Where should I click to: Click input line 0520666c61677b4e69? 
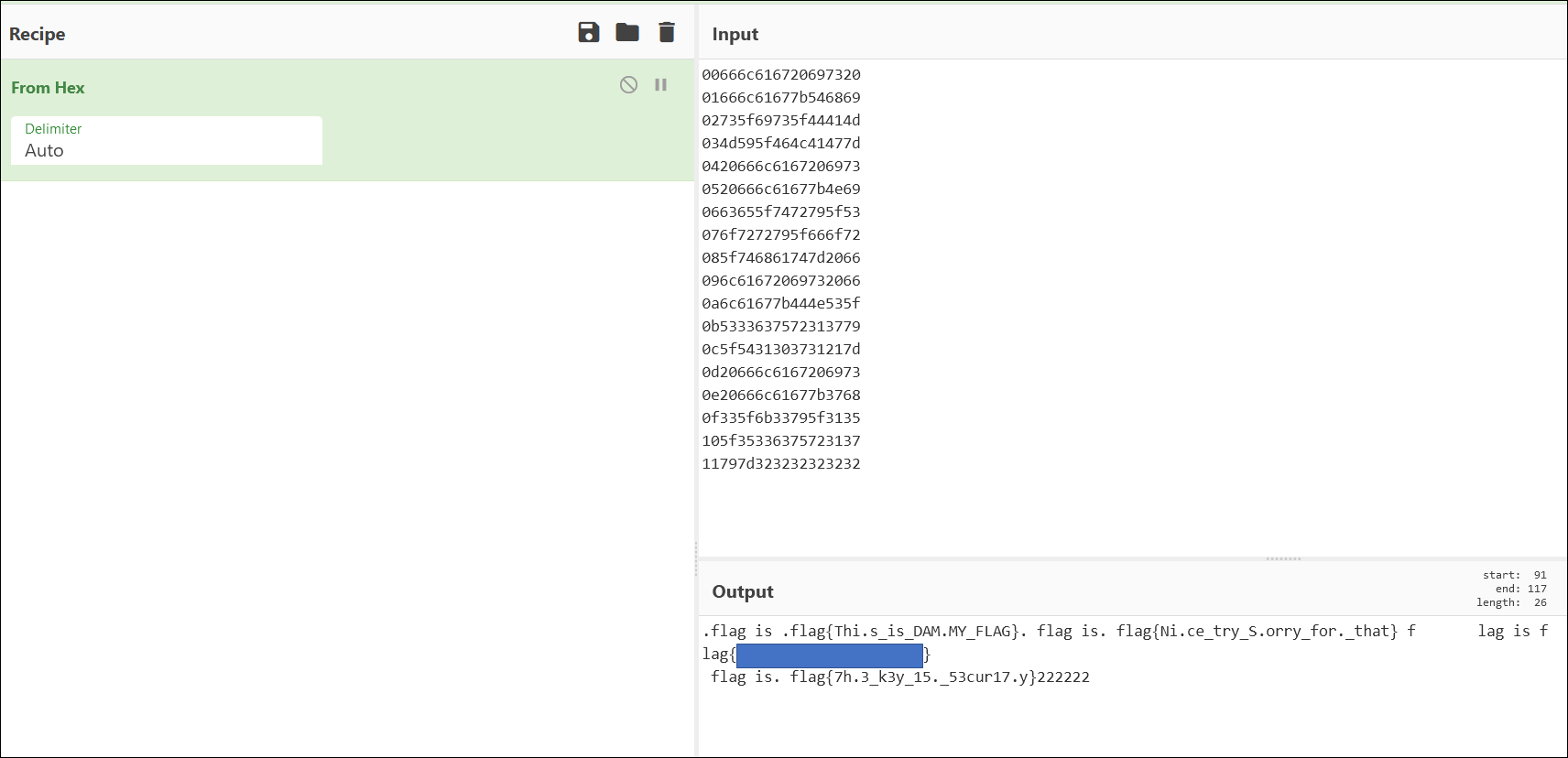[x=781, y=189]
